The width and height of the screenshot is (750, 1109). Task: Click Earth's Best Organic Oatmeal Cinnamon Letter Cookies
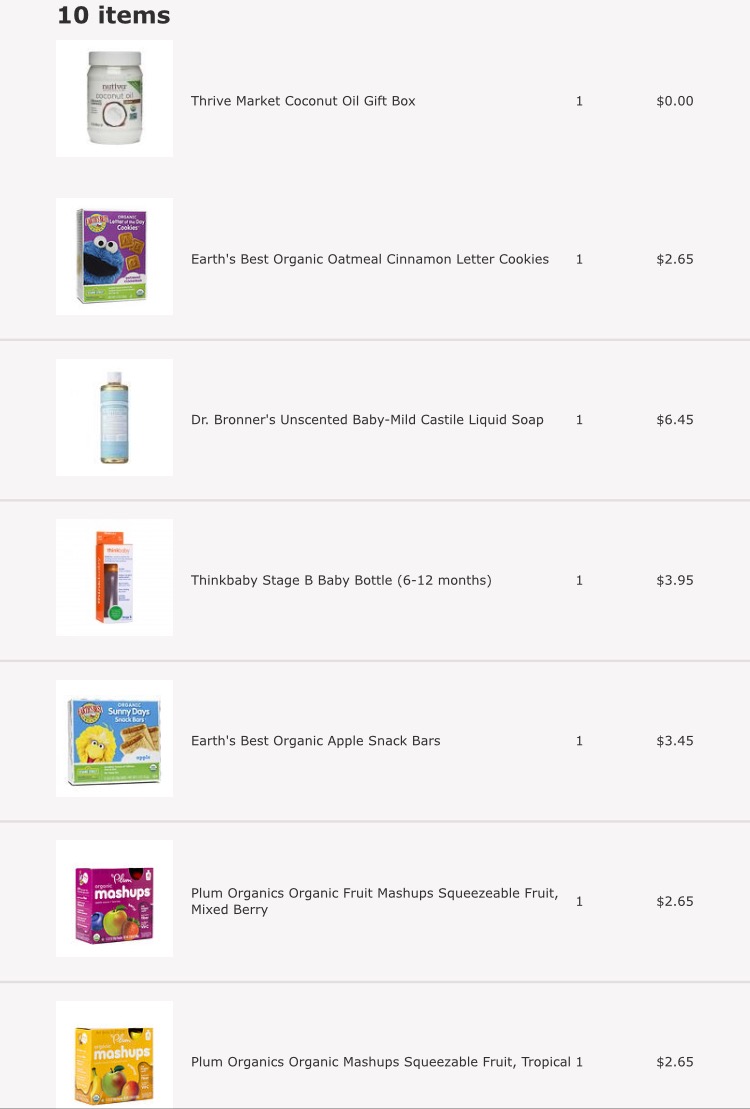[370, 259]
